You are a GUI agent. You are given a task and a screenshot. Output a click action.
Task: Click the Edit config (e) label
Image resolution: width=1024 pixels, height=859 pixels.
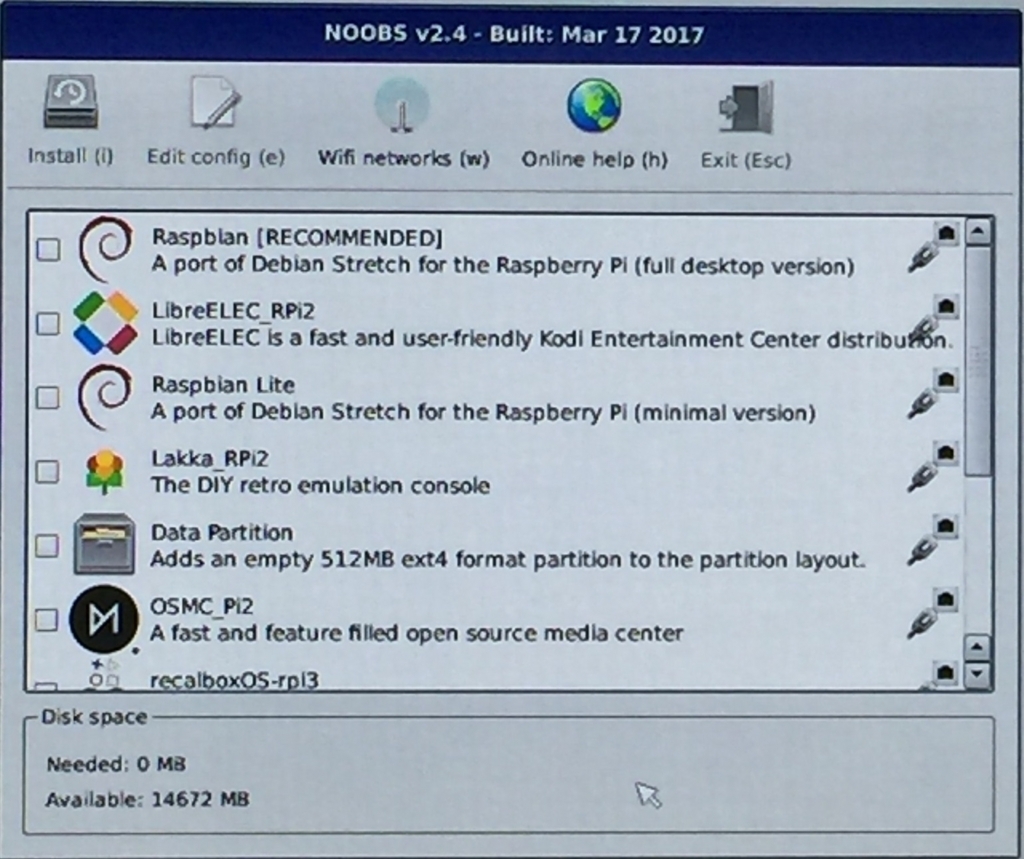tap(216, 157)
